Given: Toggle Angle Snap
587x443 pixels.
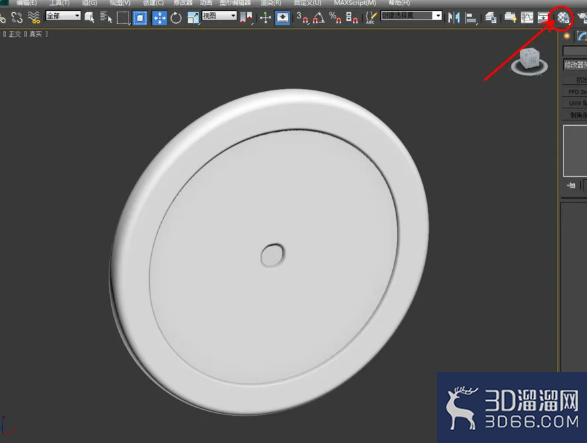Looking at the screenshot, I should 319,18.
